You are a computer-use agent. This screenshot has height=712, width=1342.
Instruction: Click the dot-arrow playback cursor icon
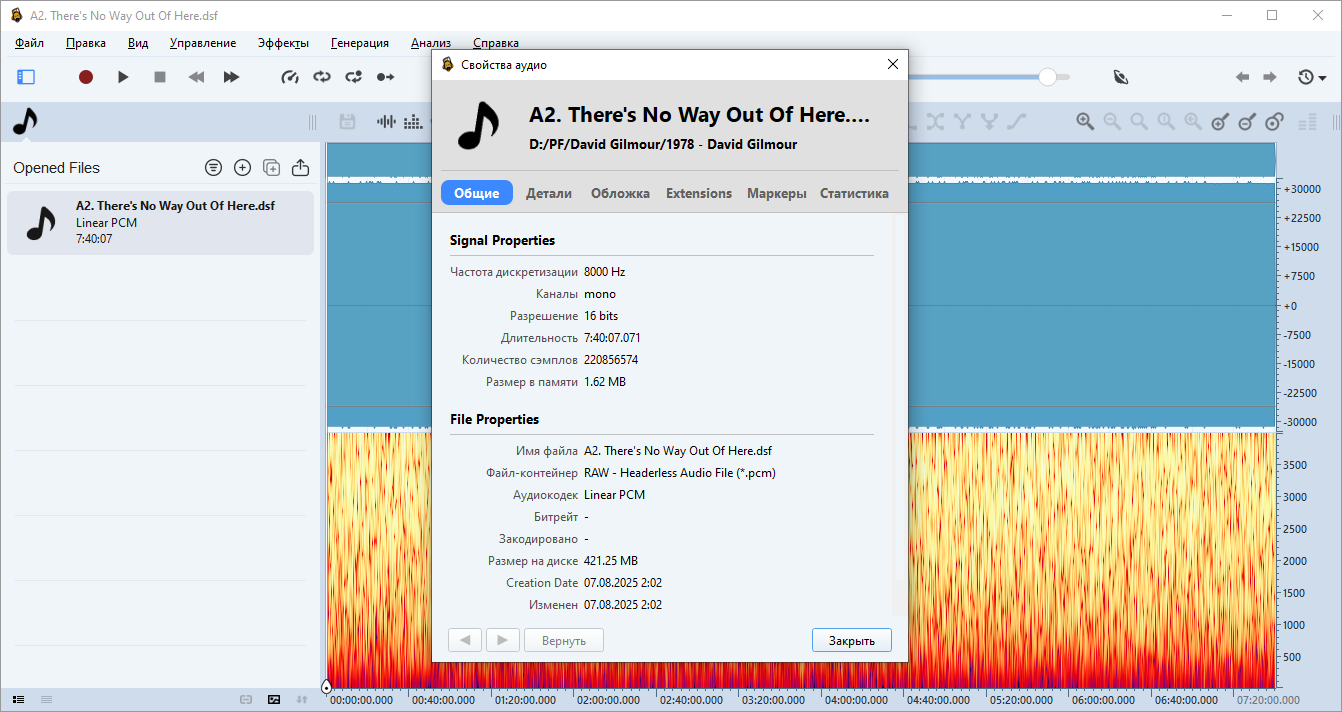click(x=386, y=77)
